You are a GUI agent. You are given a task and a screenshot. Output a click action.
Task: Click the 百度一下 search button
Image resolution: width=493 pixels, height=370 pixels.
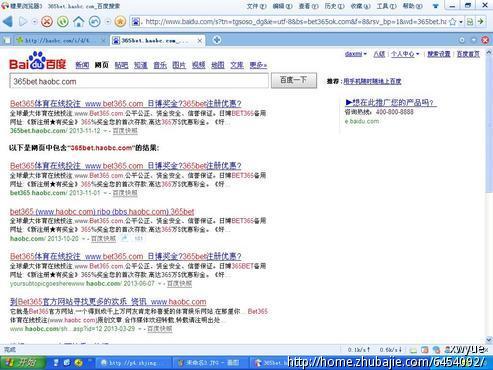pyautogui.click(x=294, y=80)
